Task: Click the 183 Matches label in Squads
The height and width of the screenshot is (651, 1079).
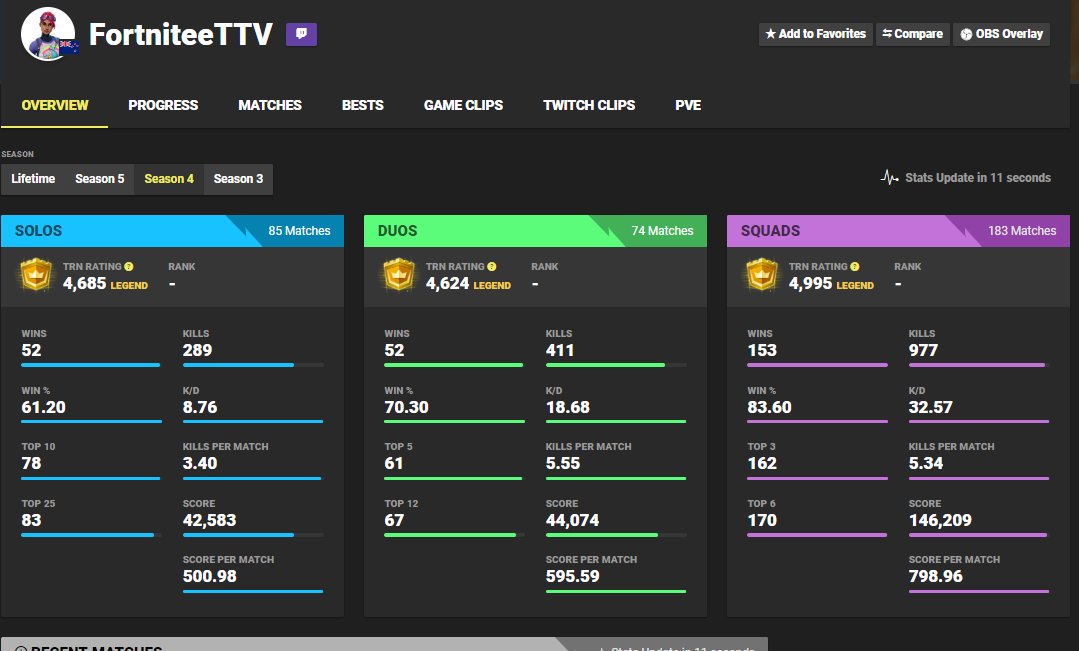Action: click(1022, 231)
